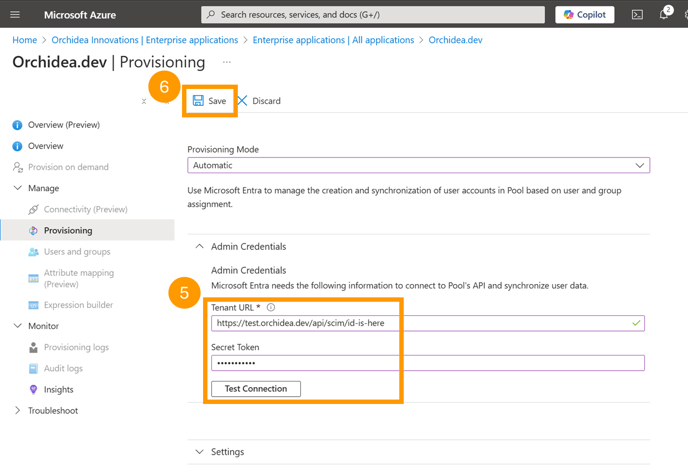
Task: Open Provision on demand
Action: coord(68,167)
